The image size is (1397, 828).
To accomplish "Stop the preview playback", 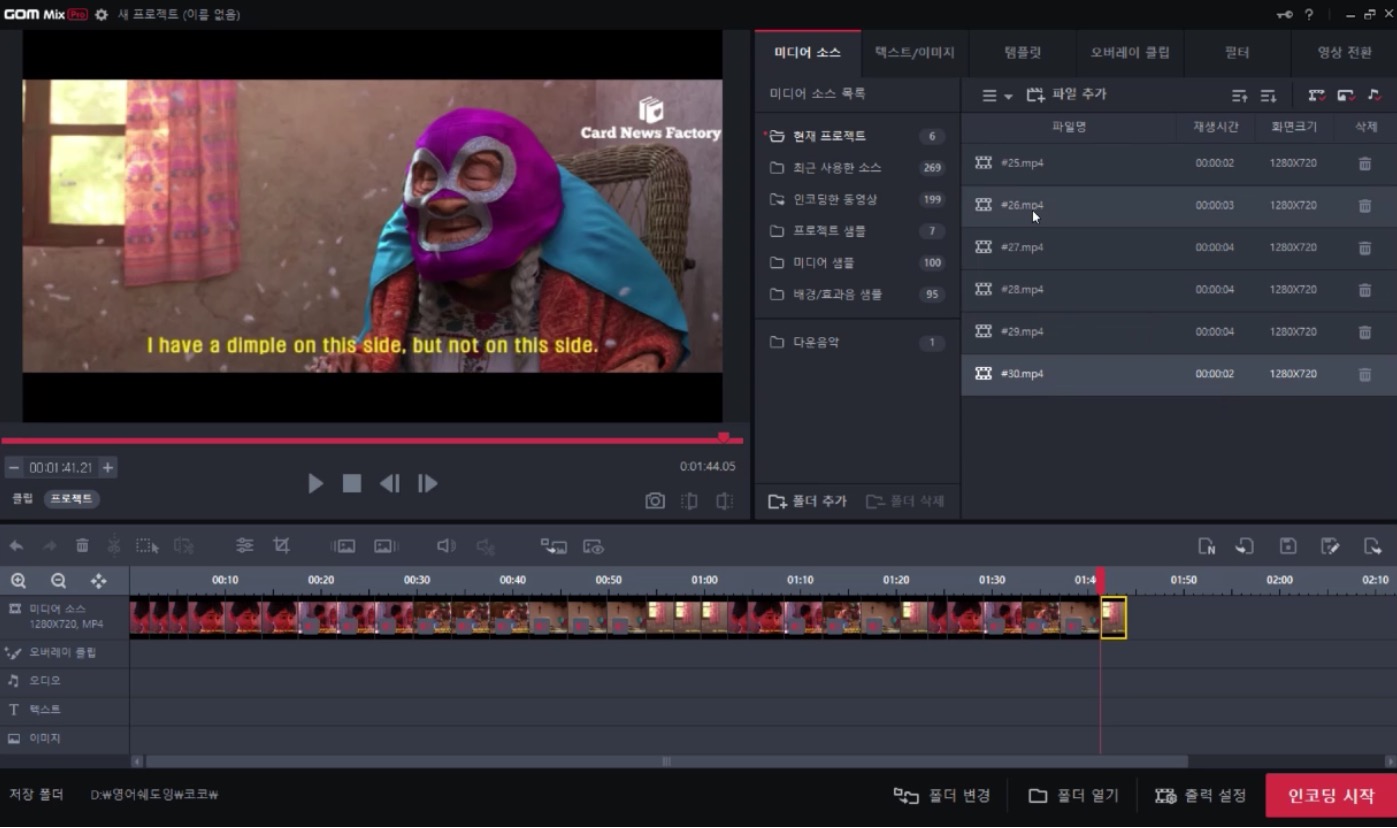I will 352,484.
